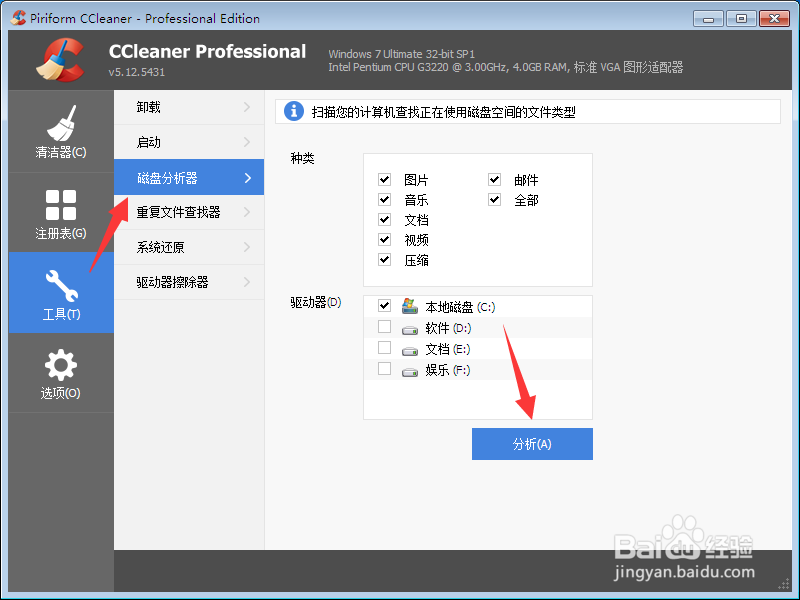The width and height of the screenshot is (800, 600).
Task: Minimize the CCleaner window
Action: [x=708, y=19]
